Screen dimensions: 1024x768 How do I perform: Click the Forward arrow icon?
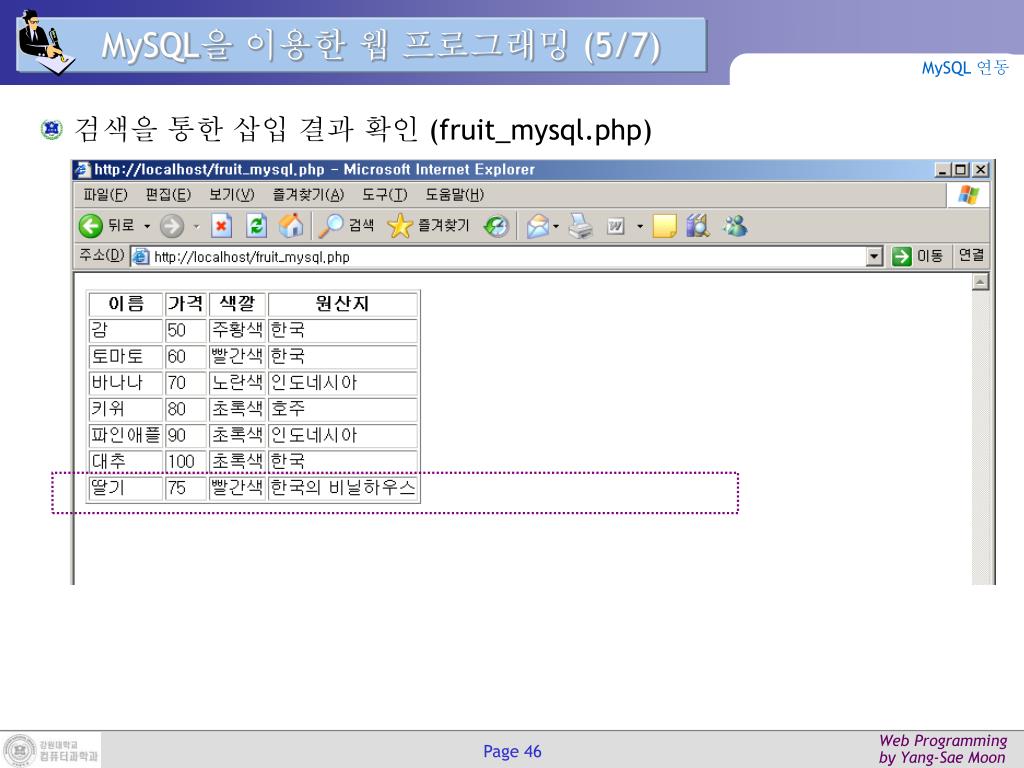tap(172, 226)
